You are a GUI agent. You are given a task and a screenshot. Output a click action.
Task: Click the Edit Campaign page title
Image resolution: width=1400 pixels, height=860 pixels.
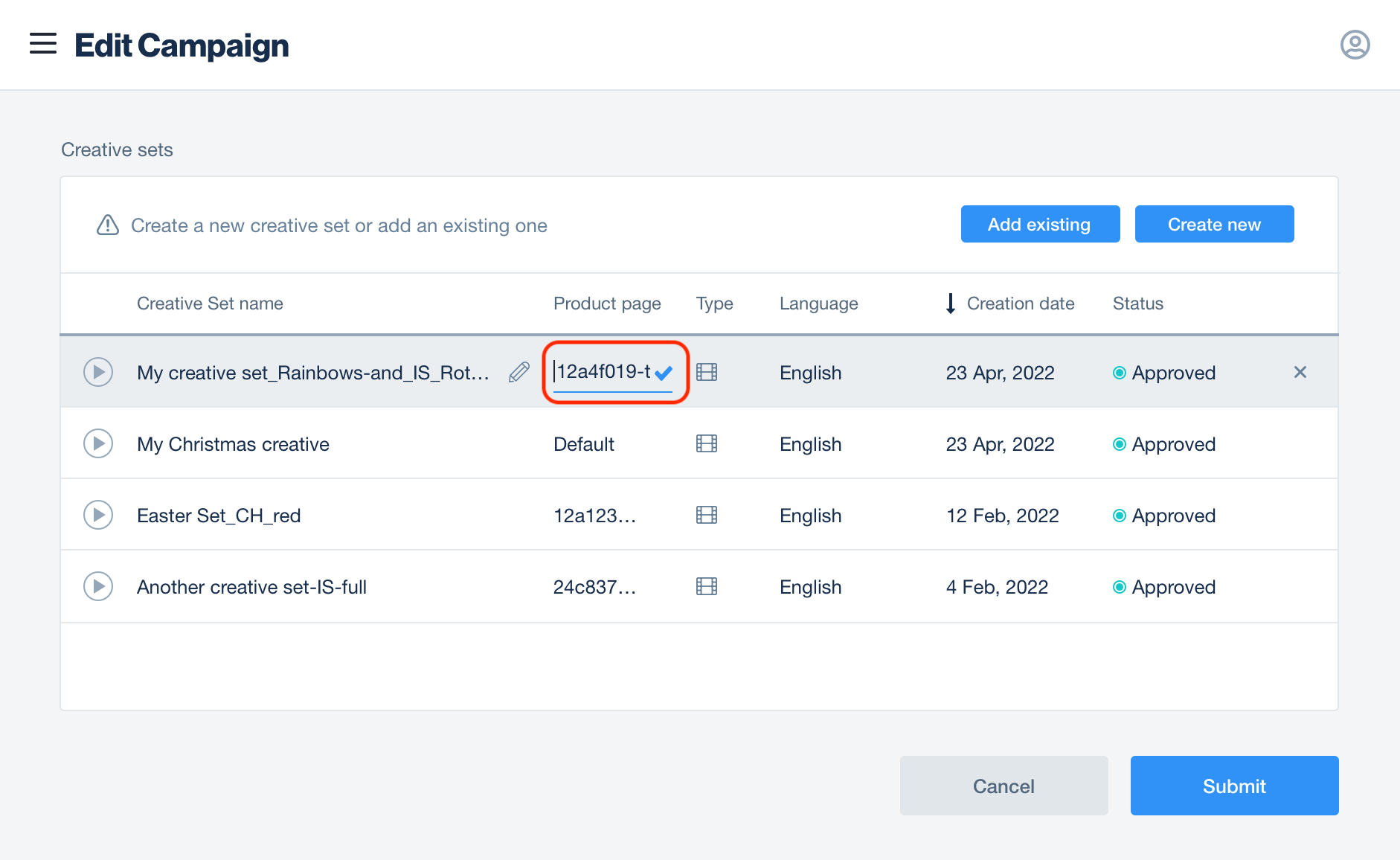182,45
